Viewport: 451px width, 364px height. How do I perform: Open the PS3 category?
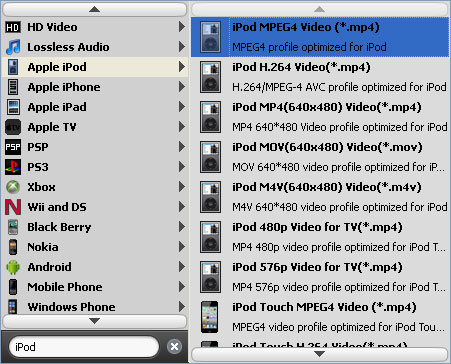(x=95, y=167)
